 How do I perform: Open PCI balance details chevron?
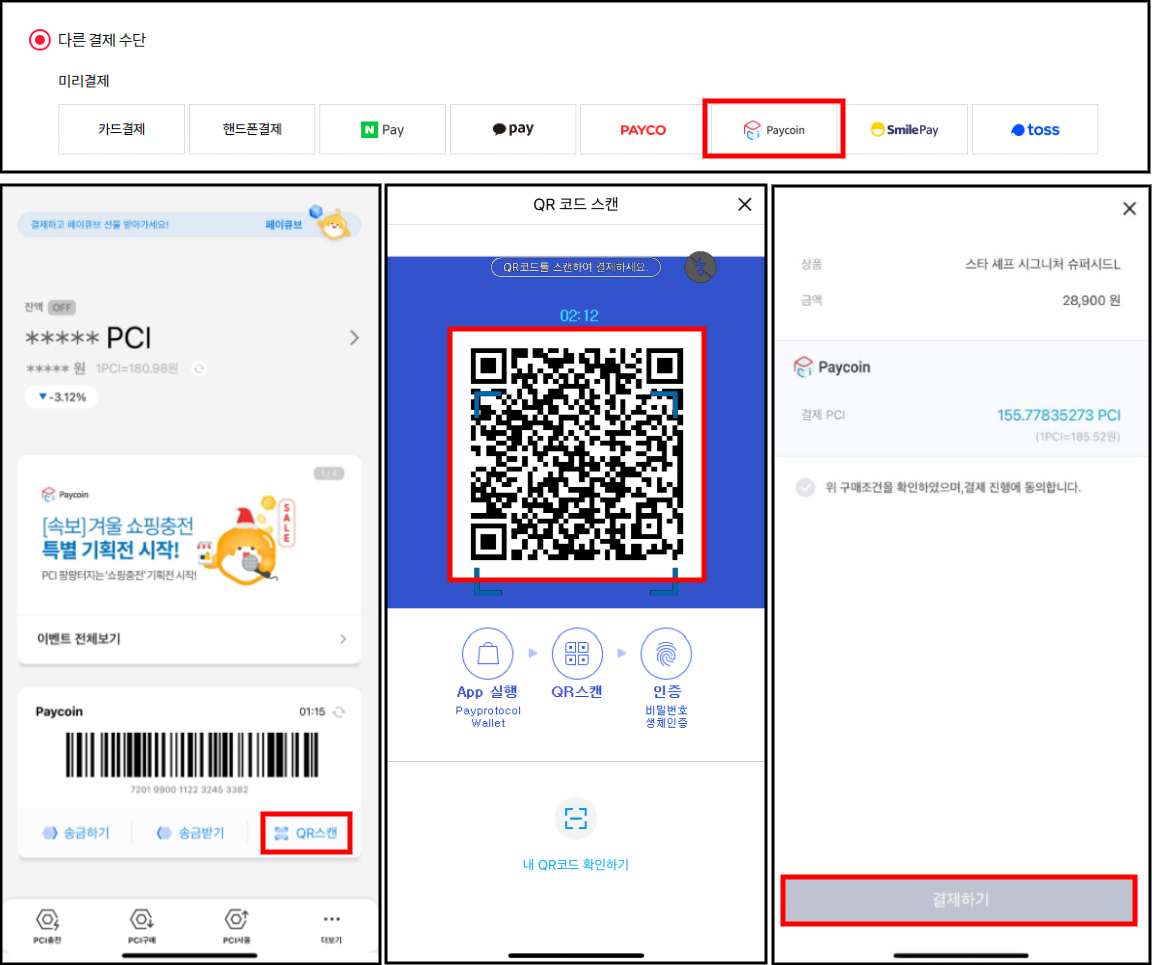[354, 338]
